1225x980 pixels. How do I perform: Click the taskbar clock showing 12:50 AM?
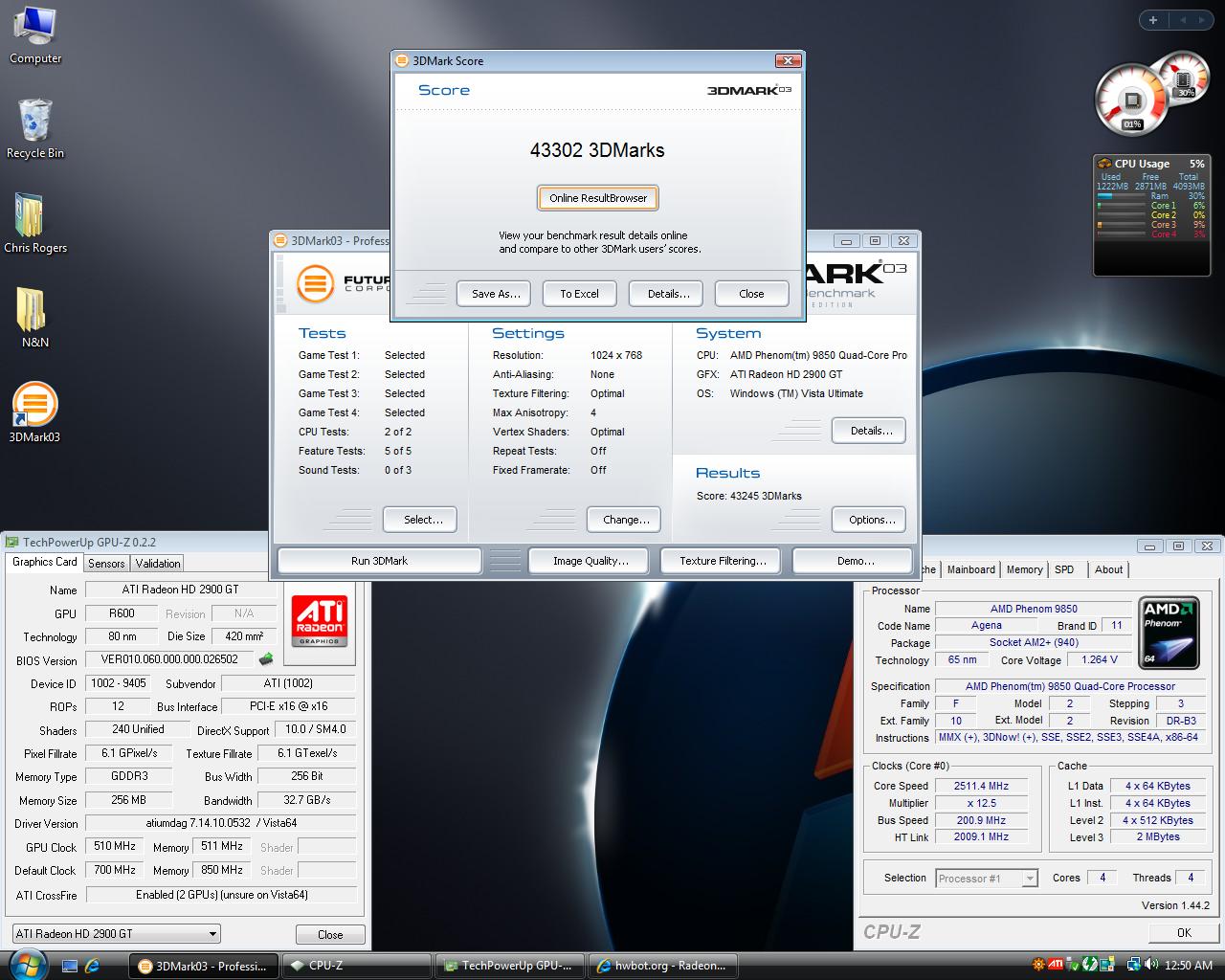click(1190, 965)
